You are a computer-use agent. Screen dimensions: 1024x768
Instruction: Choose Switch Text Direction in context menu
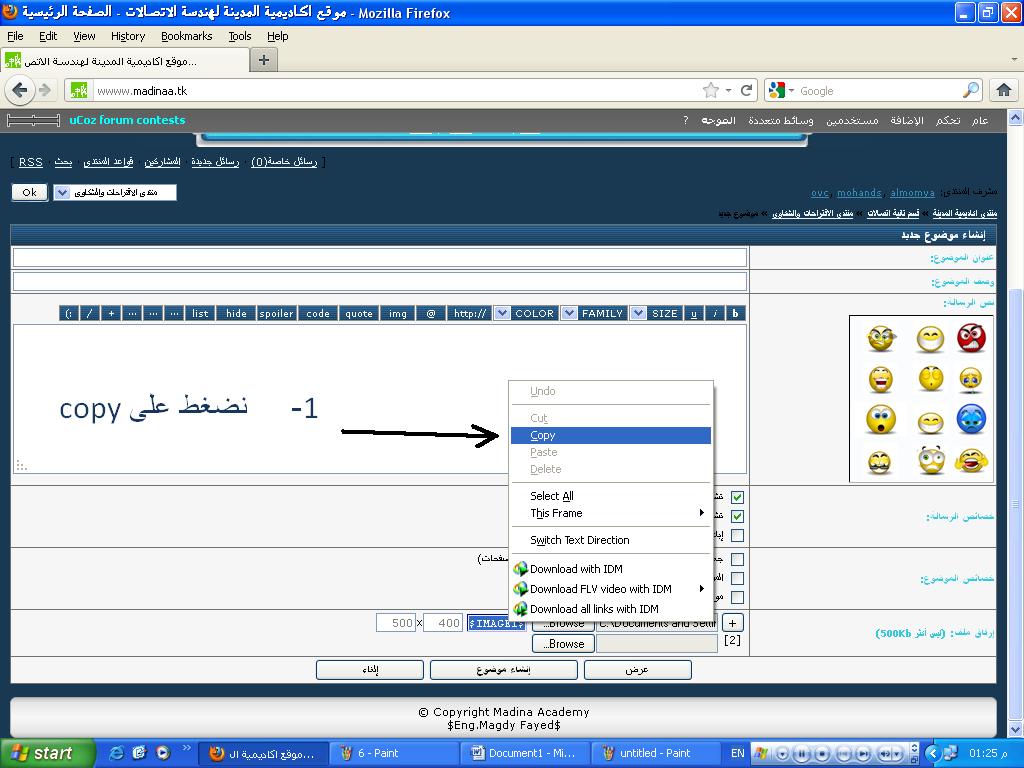[611, 540]
